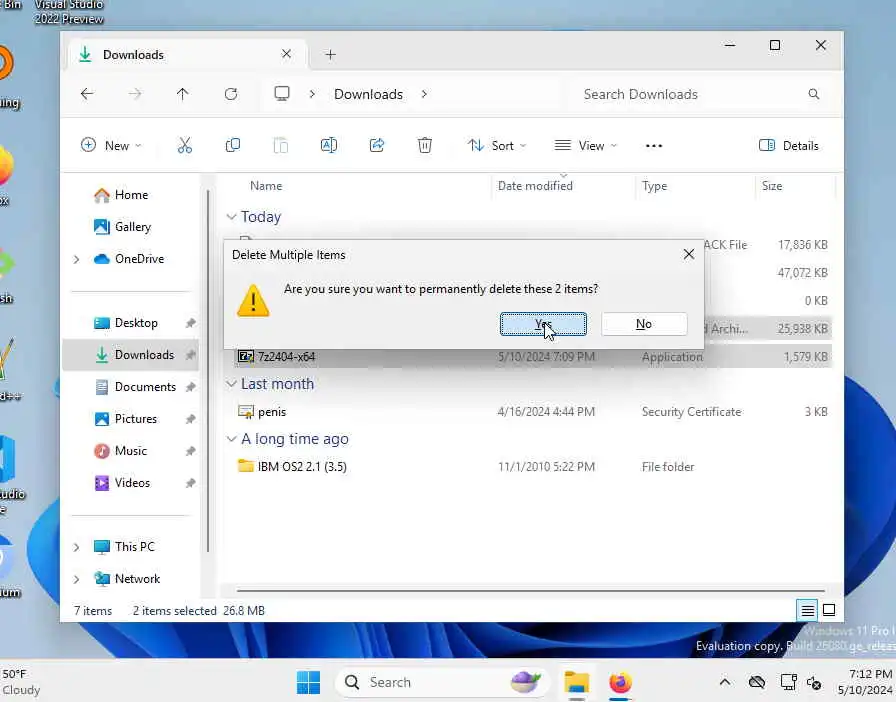Switch to details list view icon
The image size is (896, 702).
pos(807,611)
